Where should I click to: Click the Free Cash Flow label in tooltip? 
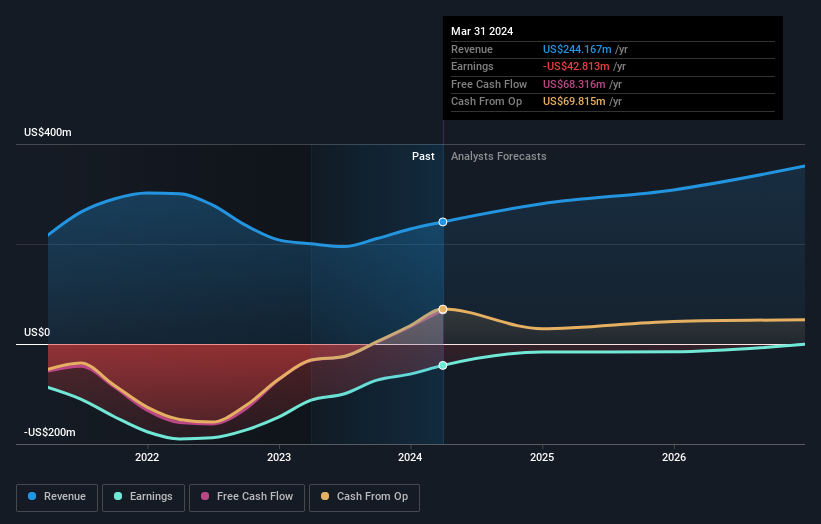click(x=489, y=84)
